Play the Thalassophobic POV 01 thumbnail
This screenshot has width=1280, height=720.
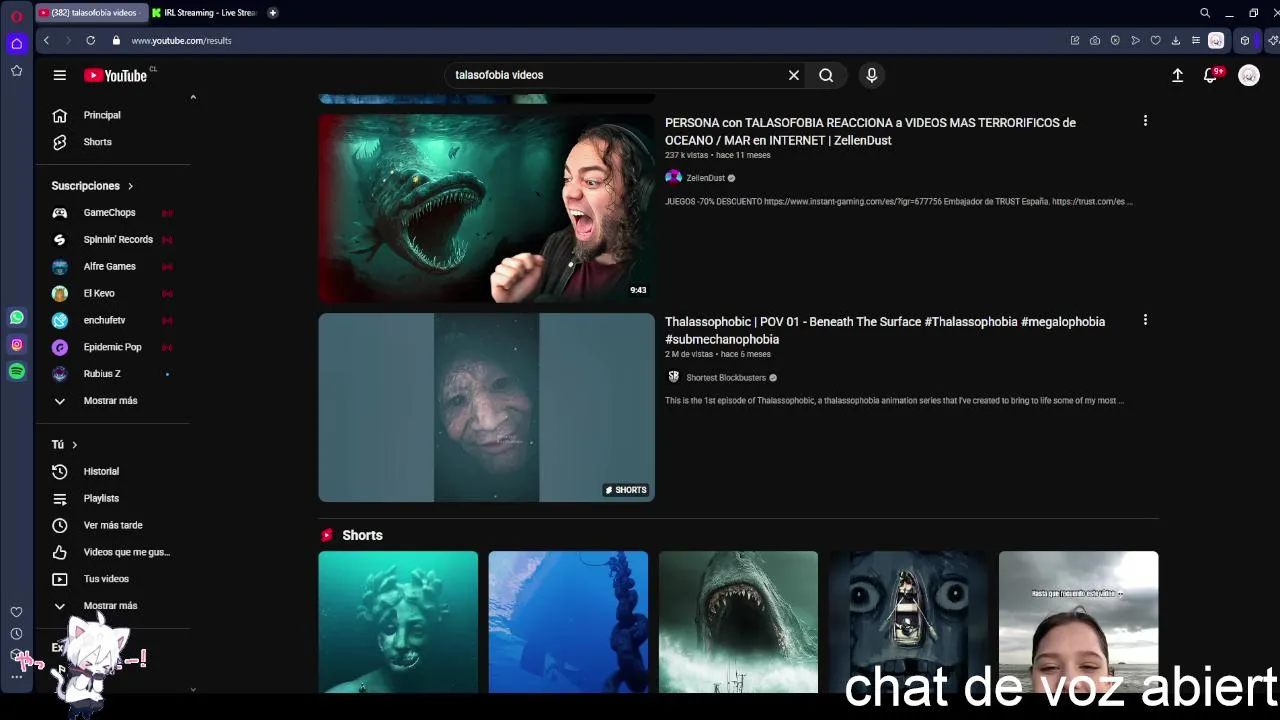click(x=486, y=407)
